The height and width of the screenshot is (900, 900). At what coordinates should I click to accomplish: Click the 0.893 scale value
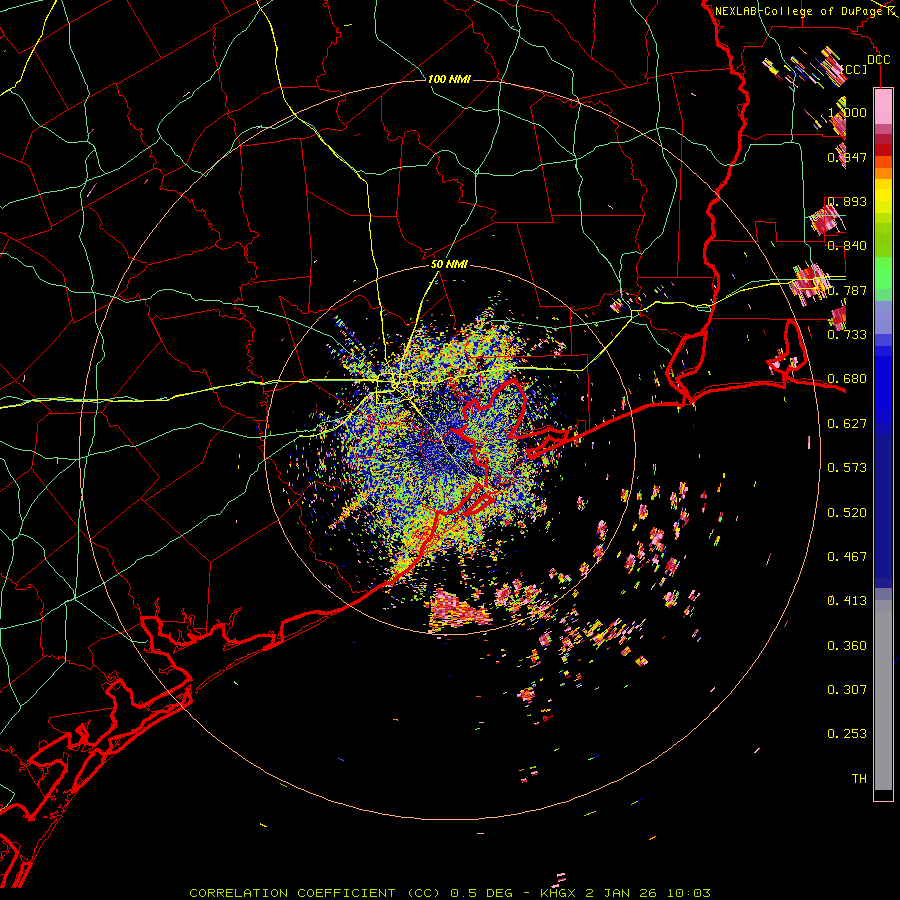point(847,201)
